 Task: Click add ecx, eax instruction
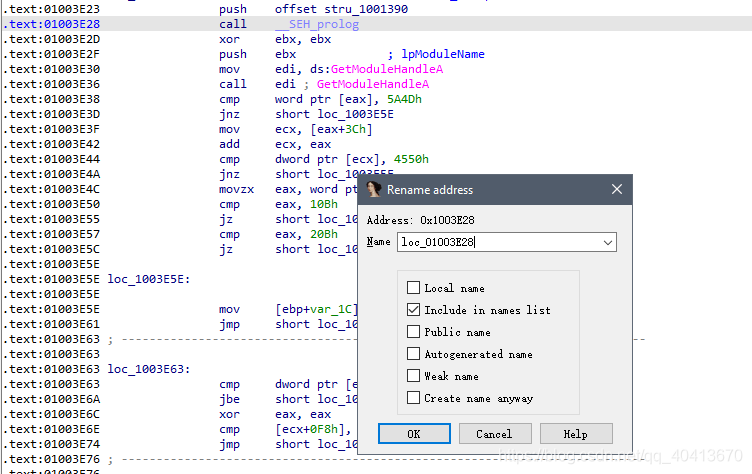pos(275,144)
